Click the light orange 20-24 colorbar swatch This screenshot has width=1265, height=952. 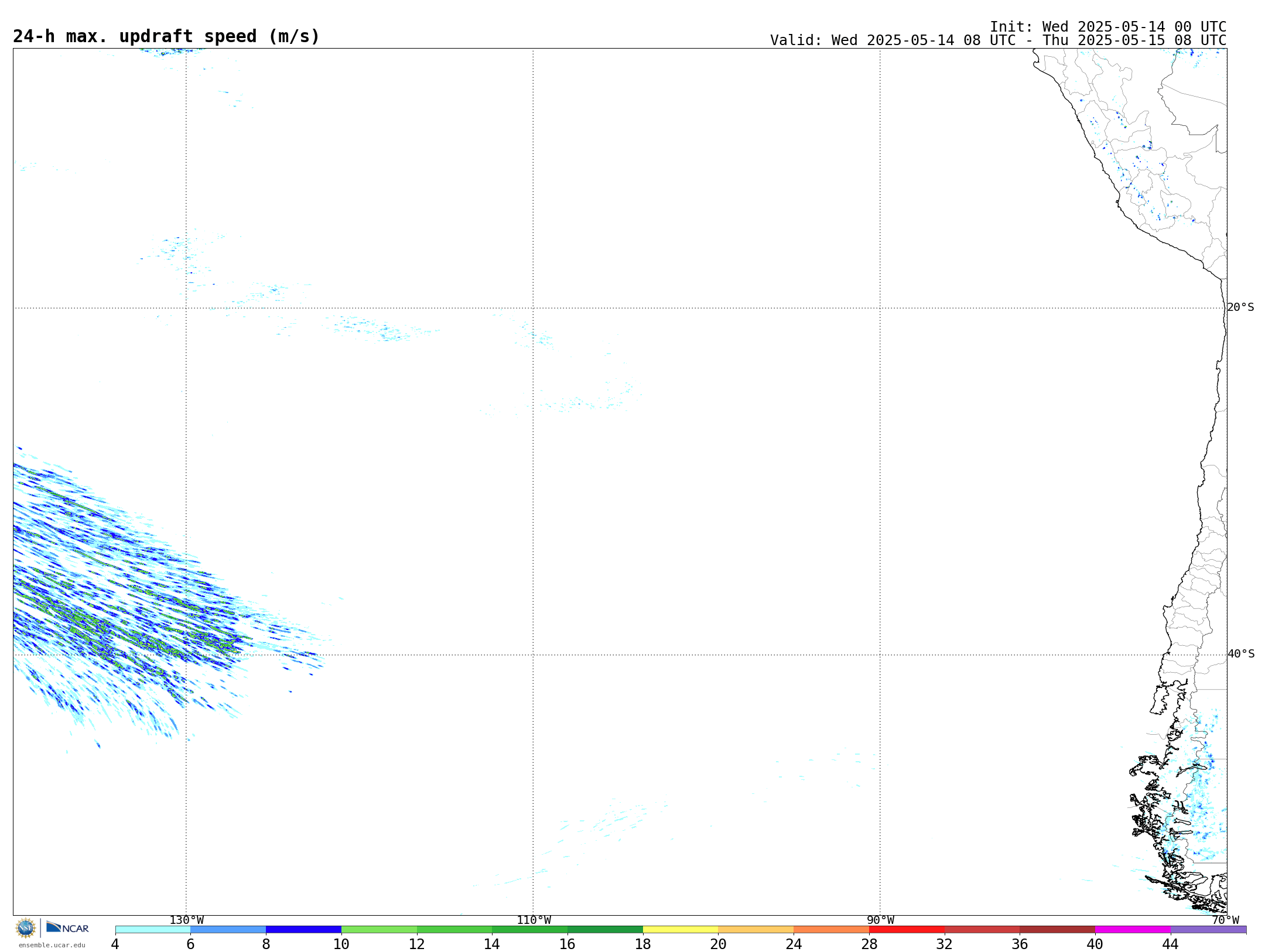coord(756,930)
